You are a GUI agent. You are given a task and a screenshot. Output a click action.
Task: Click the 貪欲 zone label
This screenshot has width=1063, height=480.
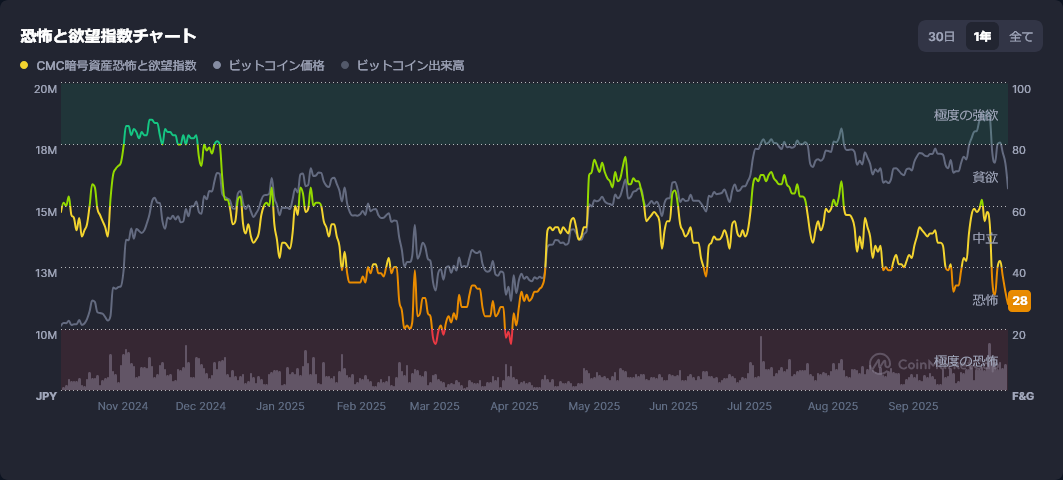point(985,177)
